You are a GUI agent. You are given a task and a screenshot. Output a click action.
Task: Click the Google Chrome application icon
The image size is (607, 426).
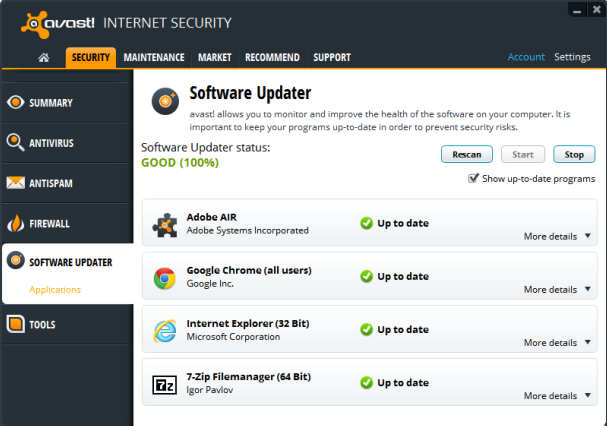click(x=165, y=277)
